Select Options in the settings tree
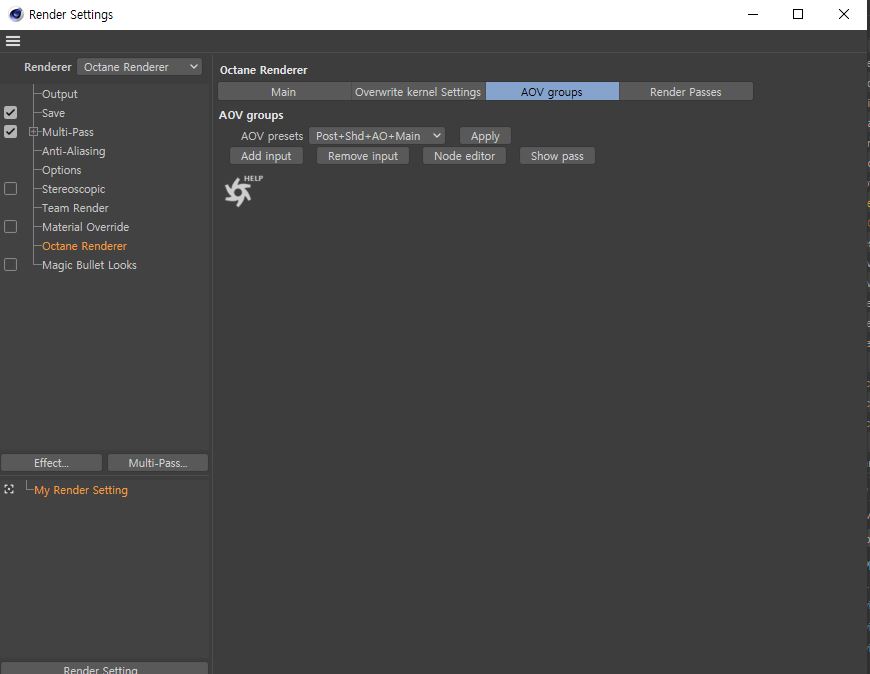This screenshot has height=674, width=870. [62, 170]
